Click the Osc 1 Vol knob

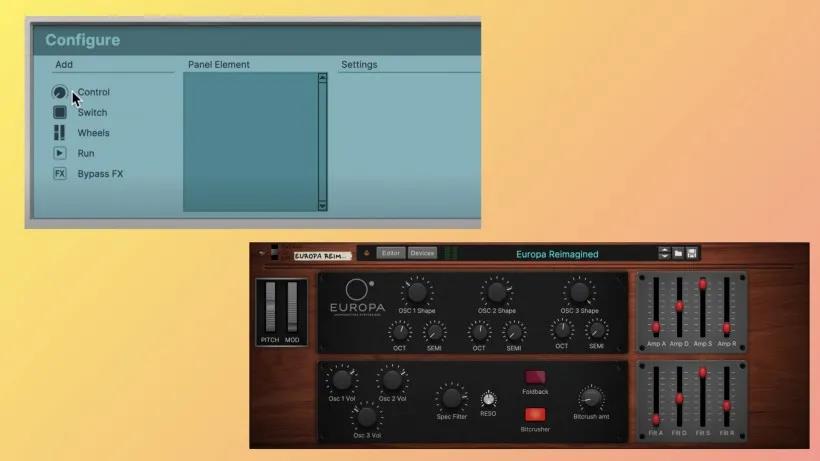point(341,381)
